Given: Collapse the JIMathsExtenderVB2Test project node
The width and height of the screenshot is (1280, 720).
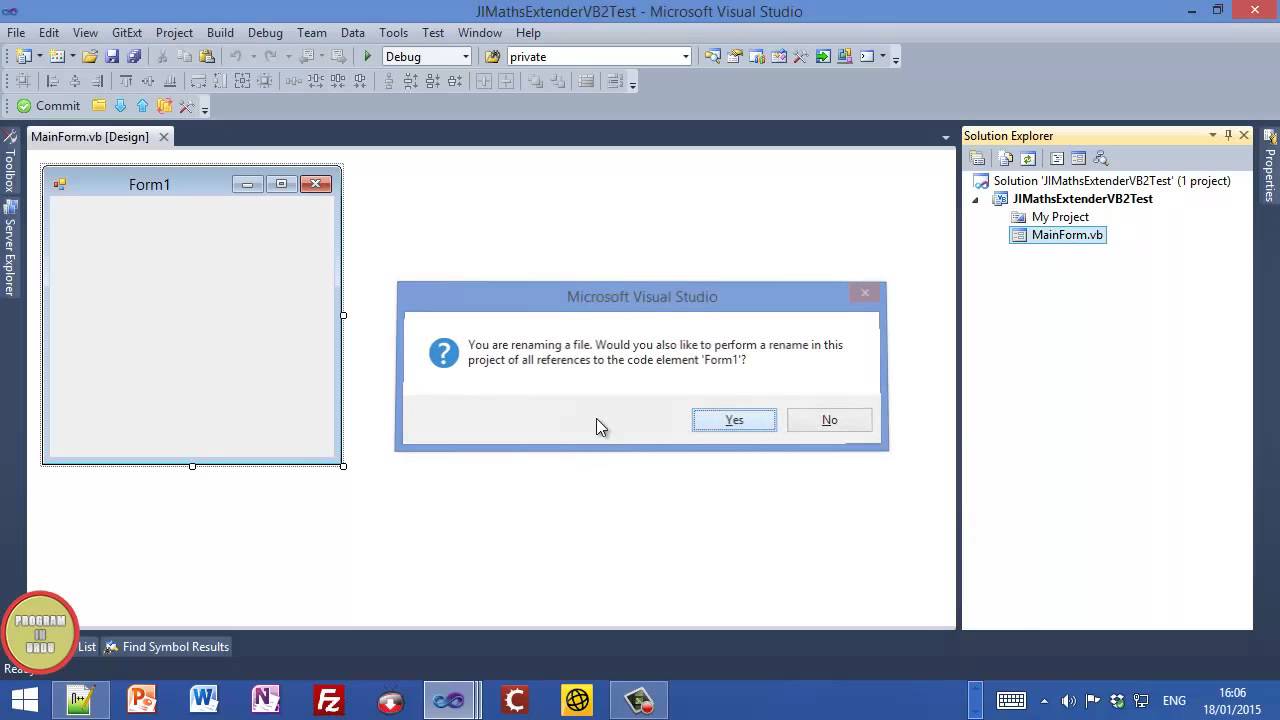Looking at the screenshot, I should click(x=976, y=199).
